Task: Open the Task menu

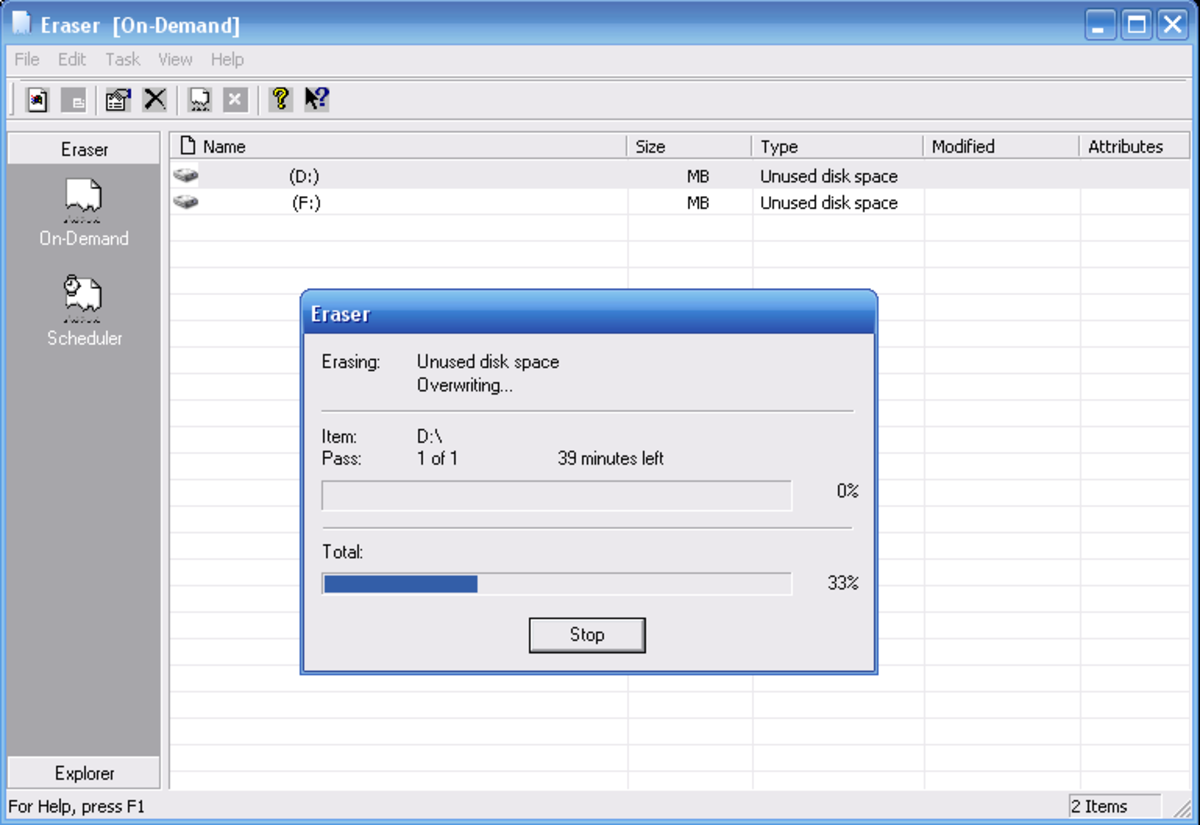Action: pyautogui.click(x=123, y=59)
